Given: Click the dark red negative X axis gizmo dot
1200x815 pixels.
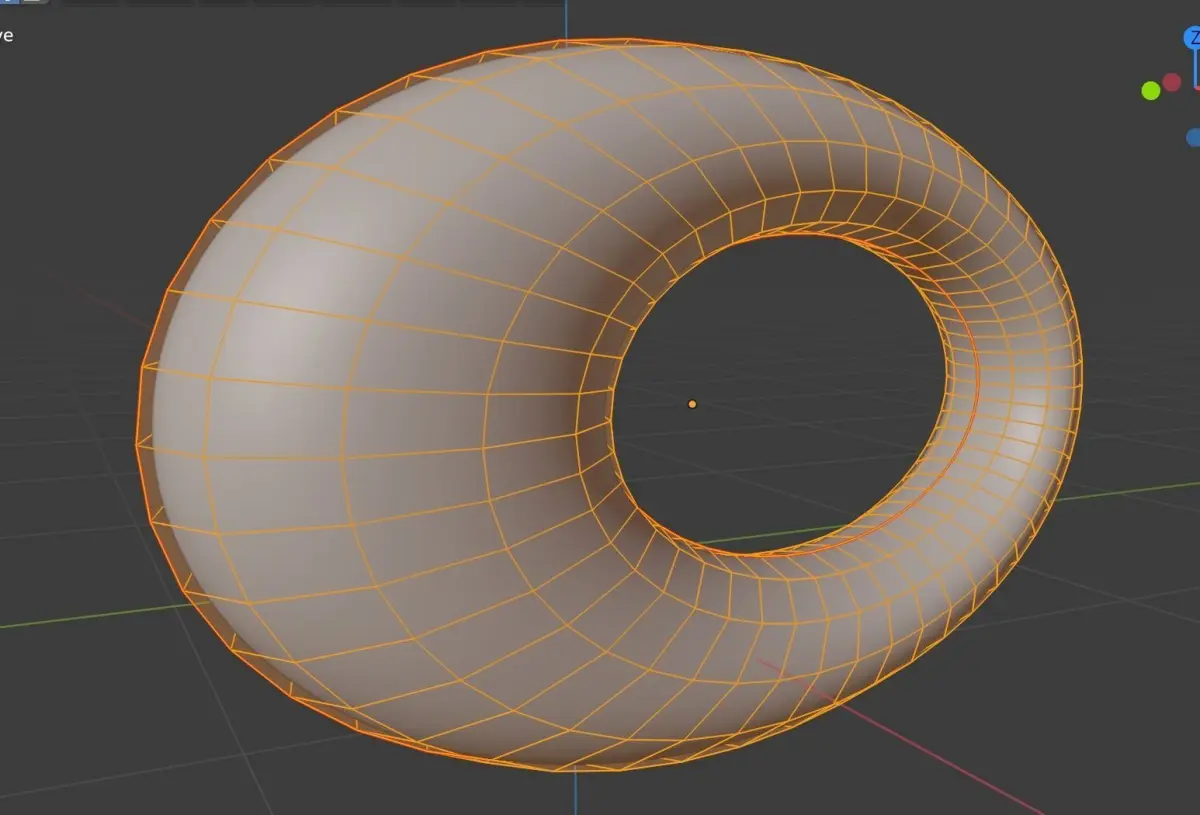Looking at the screenshot, I should click(1172, 82).
